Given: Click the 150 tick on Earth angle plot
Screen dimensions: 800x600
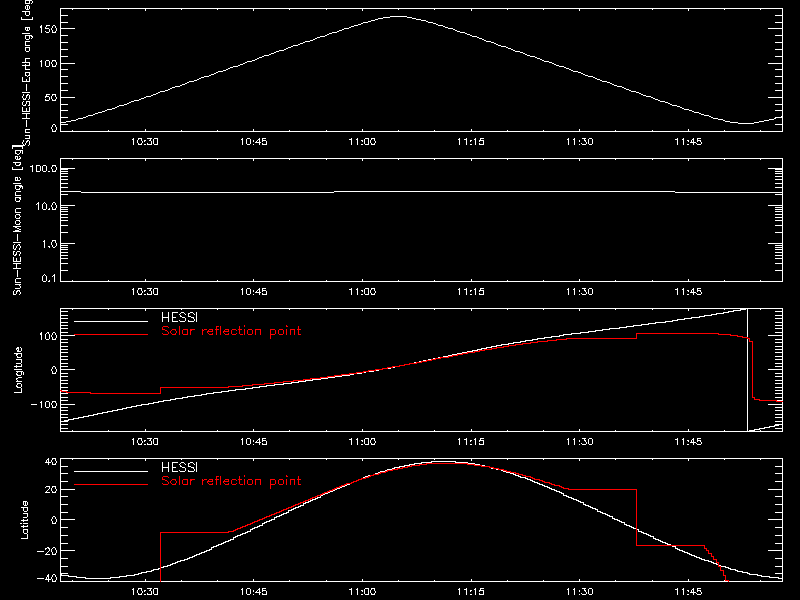Looking at the screenshot, I should pyautogui.click(x=47, y=29).
